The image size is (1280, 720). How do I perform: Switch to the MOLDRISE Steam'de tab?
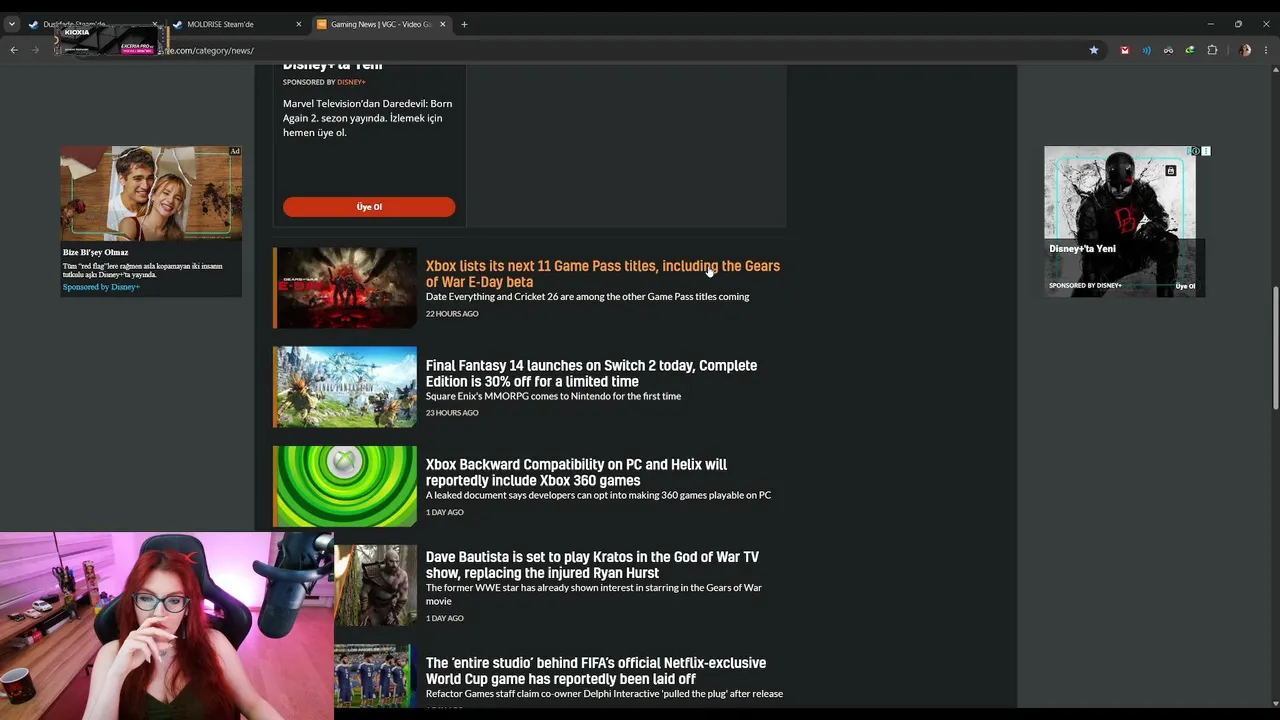tap(236, 24)
